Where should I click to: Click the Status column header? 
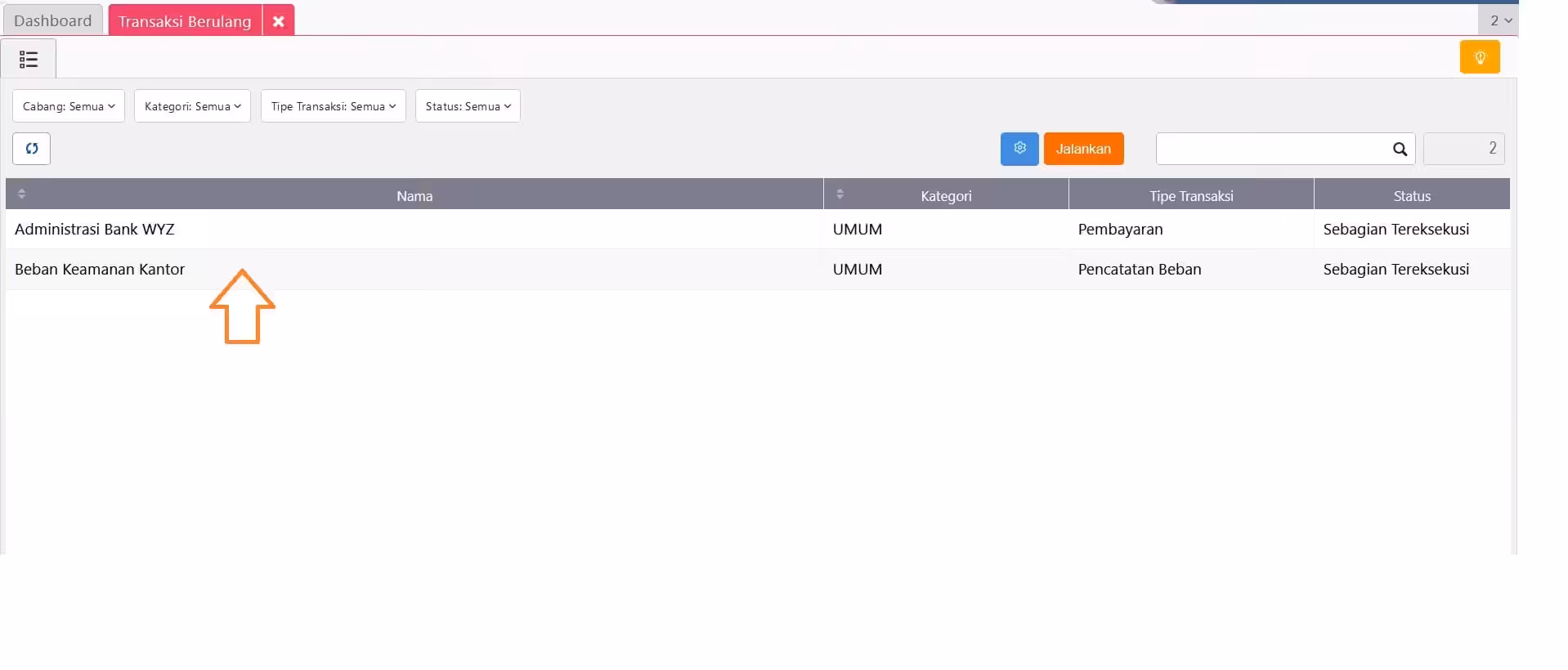click(x=1412, y=195)
